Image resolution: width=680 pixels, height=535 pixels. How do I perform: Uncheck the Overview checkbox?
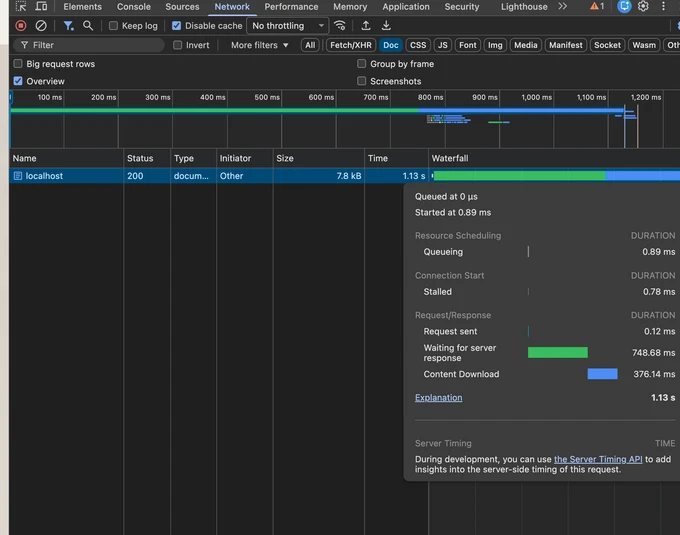18,81
